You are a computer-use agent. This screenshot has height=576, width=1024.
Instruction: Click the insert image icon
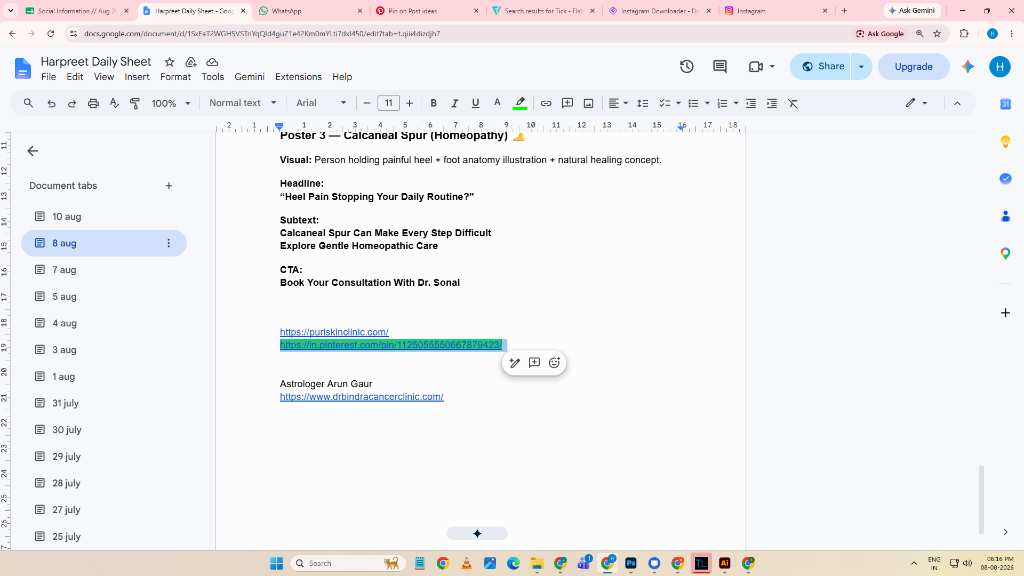[588, 103]
